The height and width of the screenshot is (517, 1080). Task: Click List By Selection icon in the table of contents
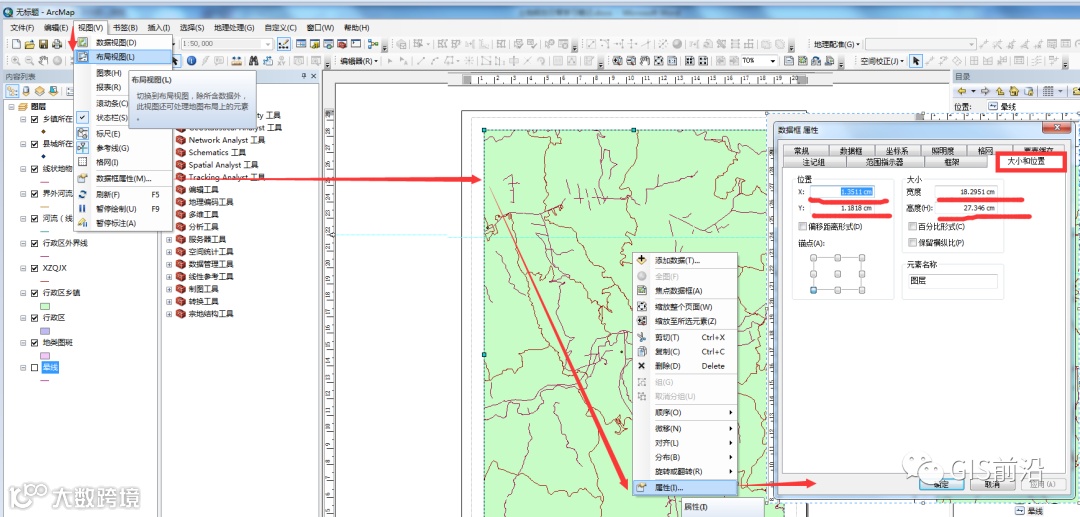(52, 91)
